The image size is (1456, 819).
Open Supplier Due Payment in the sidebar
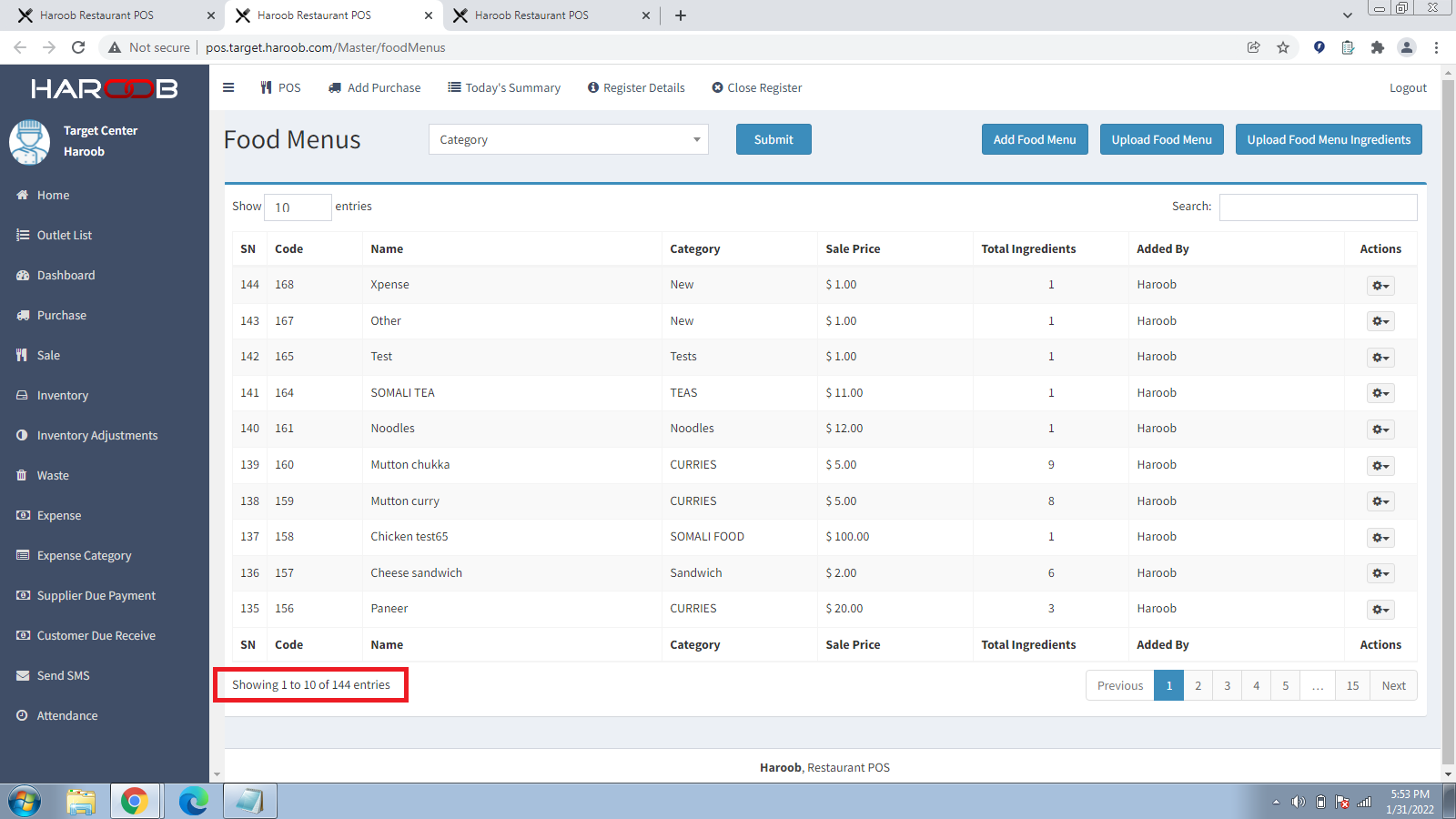click(x=105, y=595)
